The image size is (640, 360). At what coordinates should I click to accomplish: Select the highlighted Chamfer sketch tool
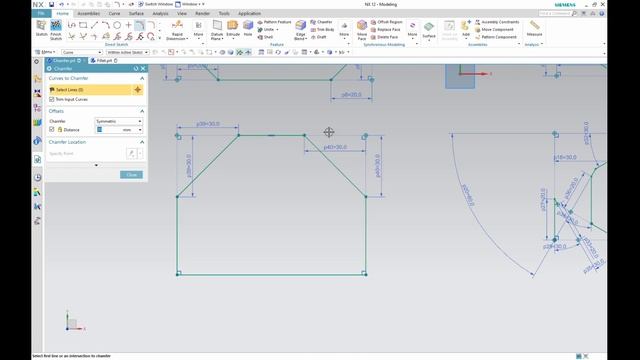click(140, 25)
